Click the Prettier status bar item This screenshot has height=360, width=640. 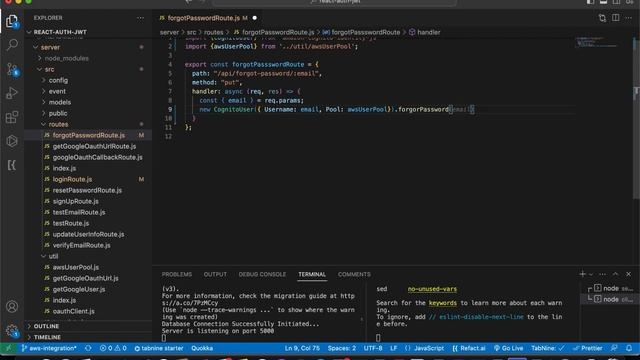coord(587,348)
